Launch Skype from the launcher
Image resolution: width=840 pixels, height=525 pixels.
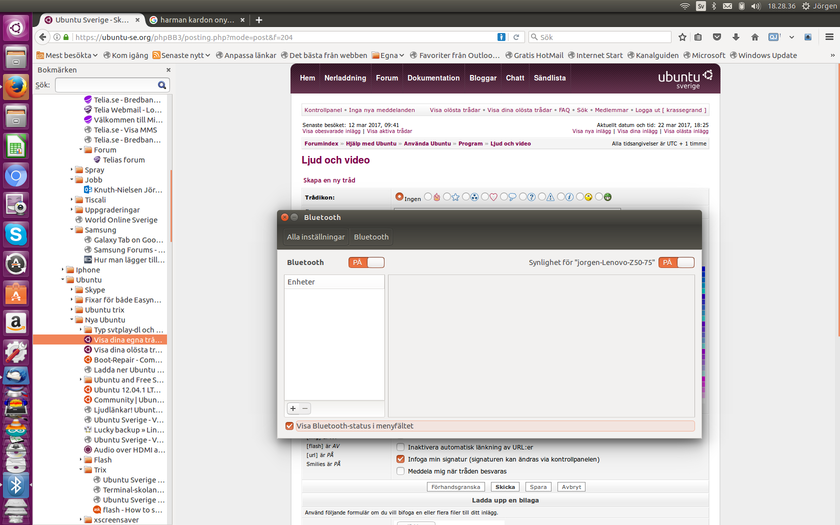click(16, 234)
